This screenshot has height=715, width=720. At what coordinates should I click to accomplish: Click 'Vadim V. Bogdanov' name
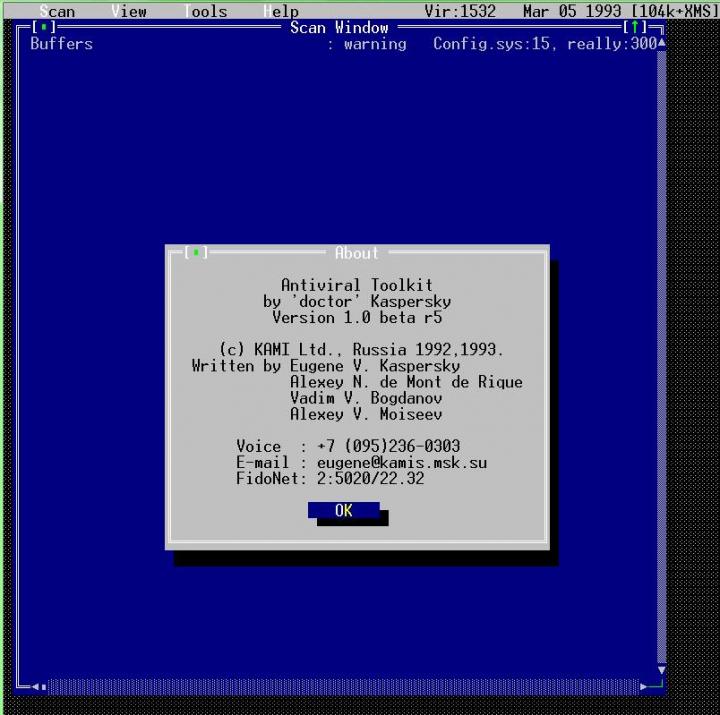pos(366,398)
